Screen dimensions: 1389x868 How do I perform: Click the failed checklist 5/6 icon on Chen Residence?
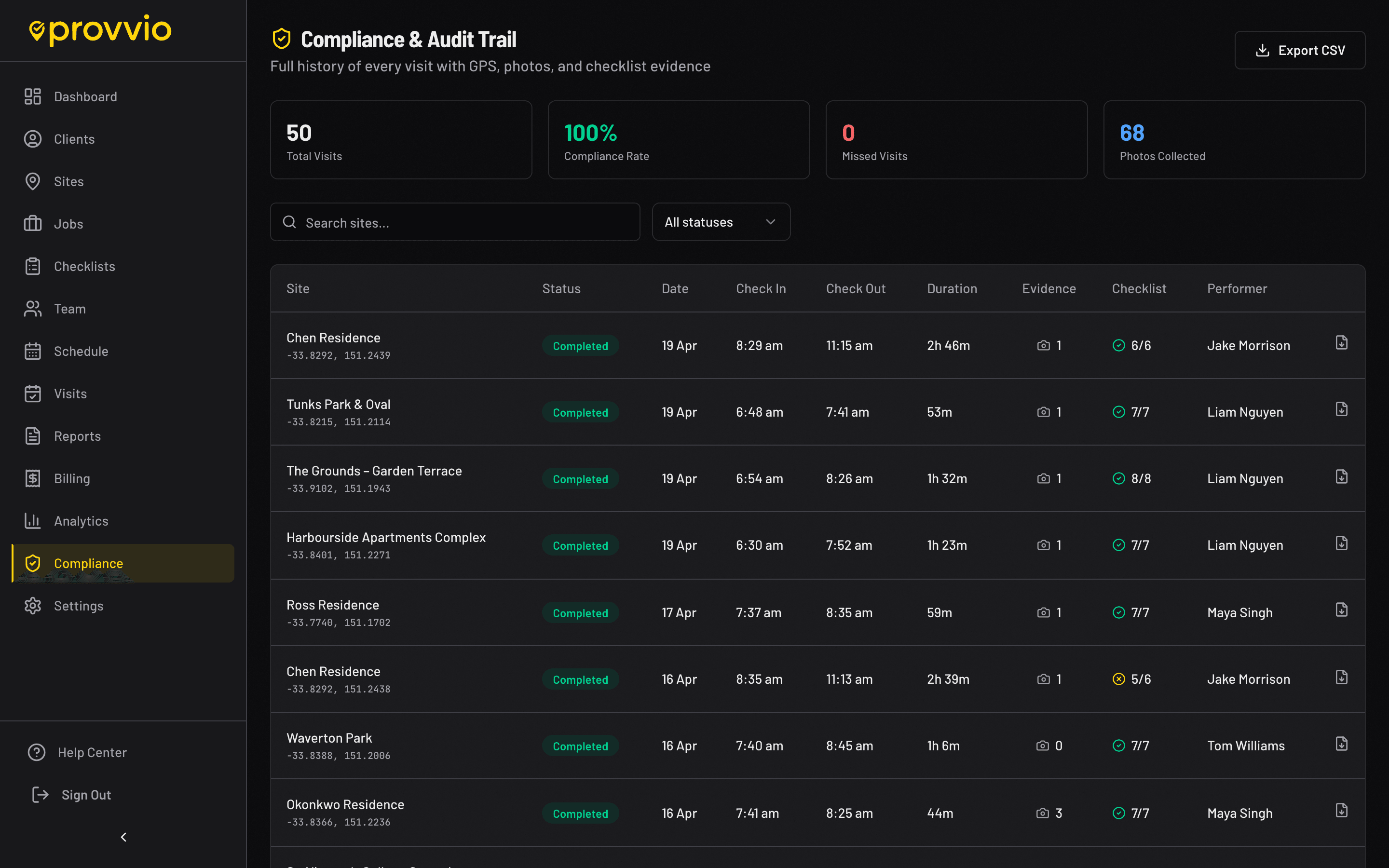(1120, 679)
